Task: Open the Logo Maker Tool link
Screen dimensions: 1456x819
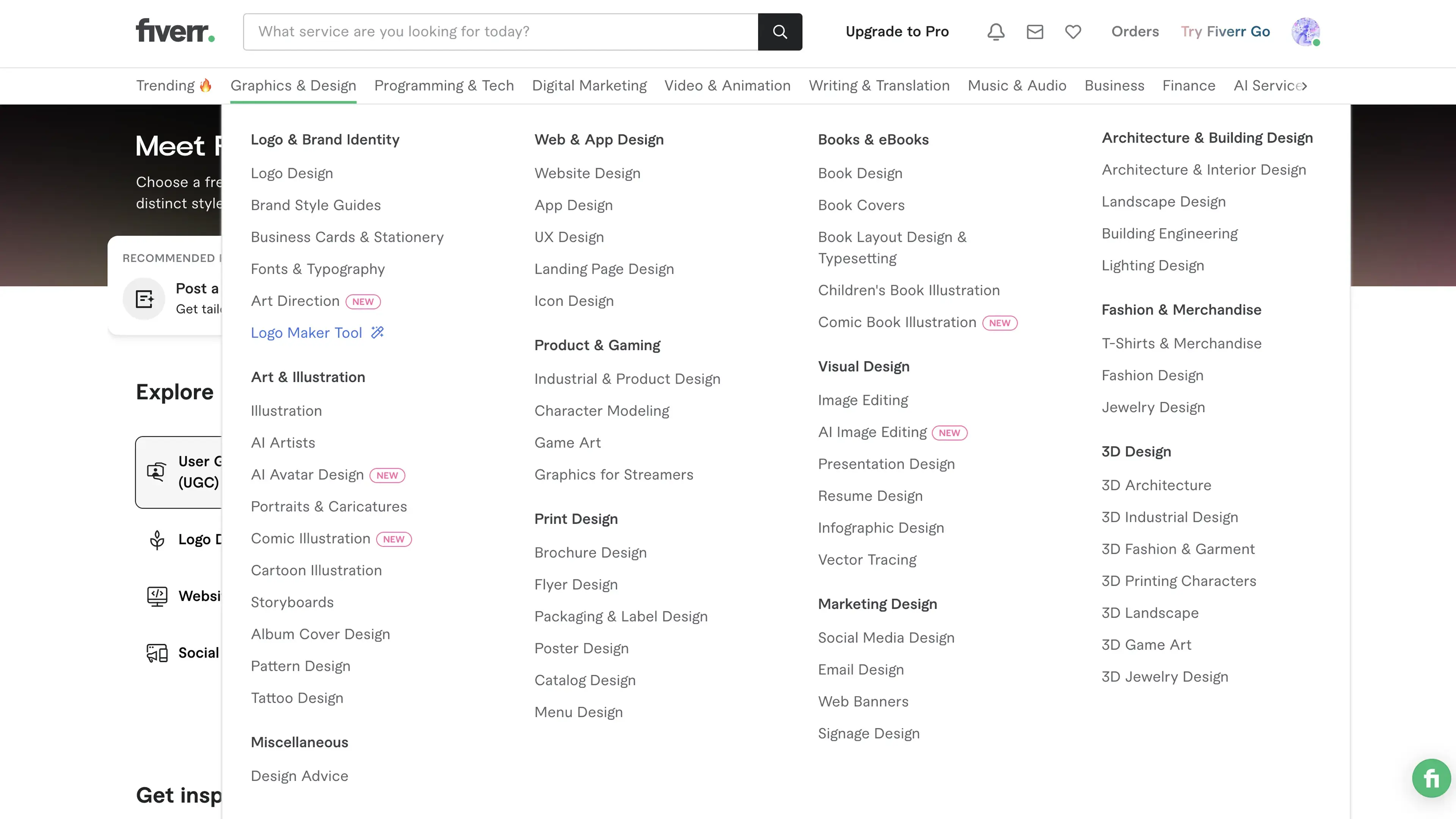Action: coord(306,333)
